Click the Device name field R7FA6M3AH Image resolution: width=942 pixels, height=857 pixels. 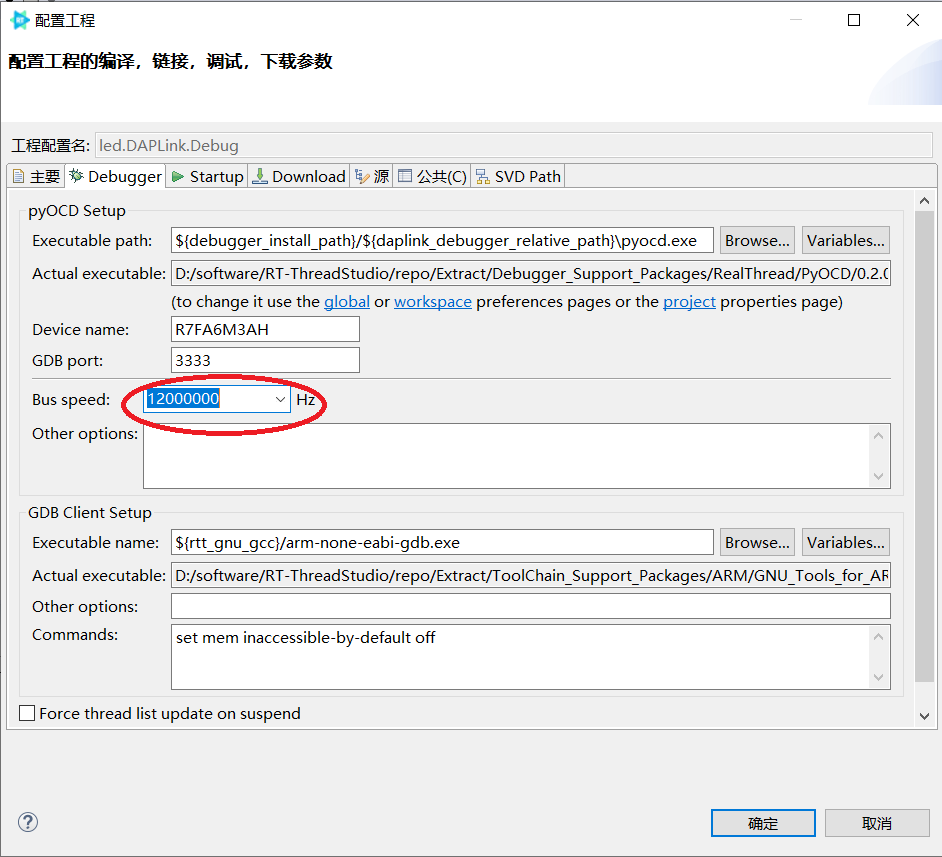click(265, 329)
